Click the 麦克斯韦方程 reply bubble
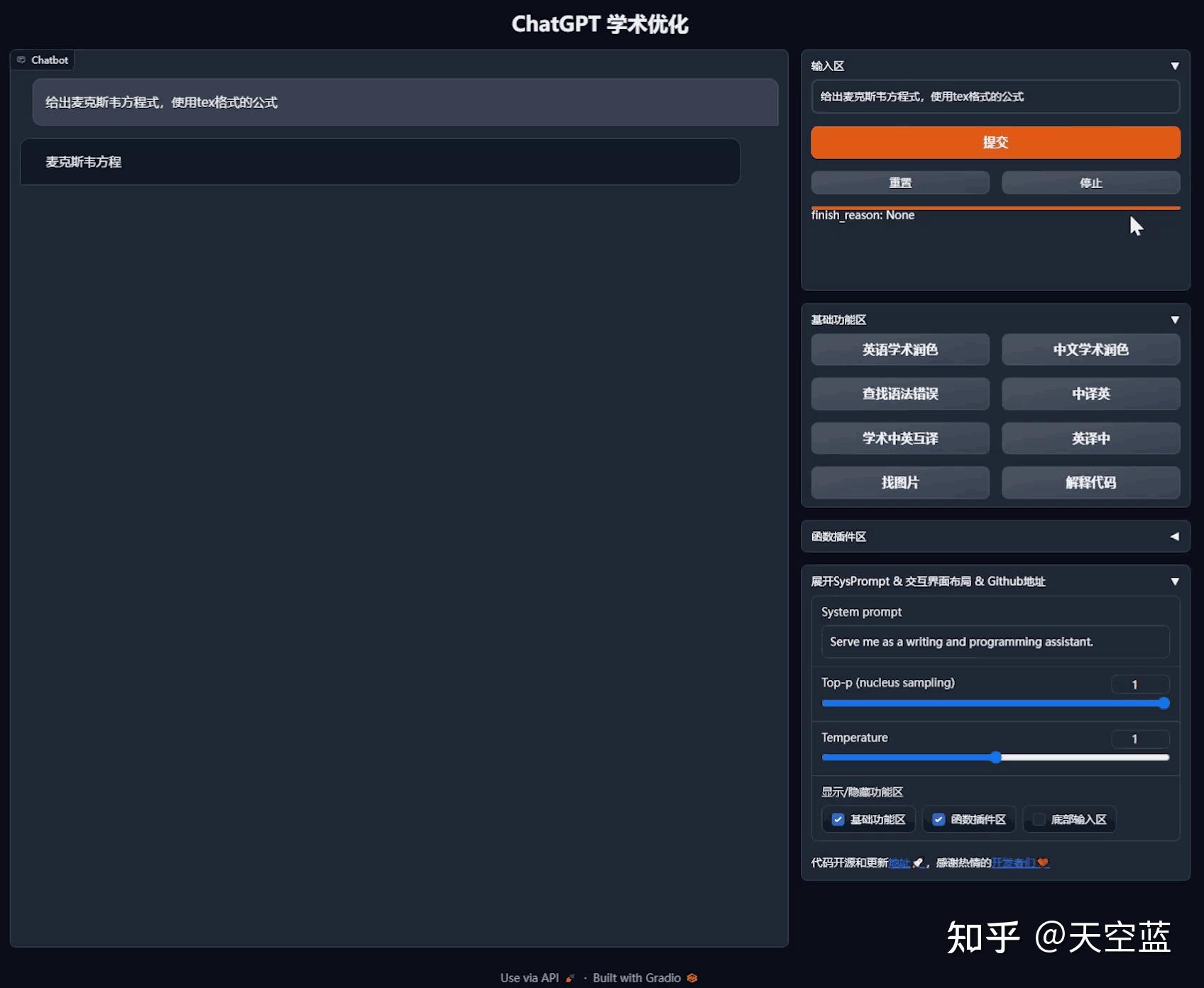Image resolution: width=1204 pixels, height=988 pixels. tap(381, 162)
